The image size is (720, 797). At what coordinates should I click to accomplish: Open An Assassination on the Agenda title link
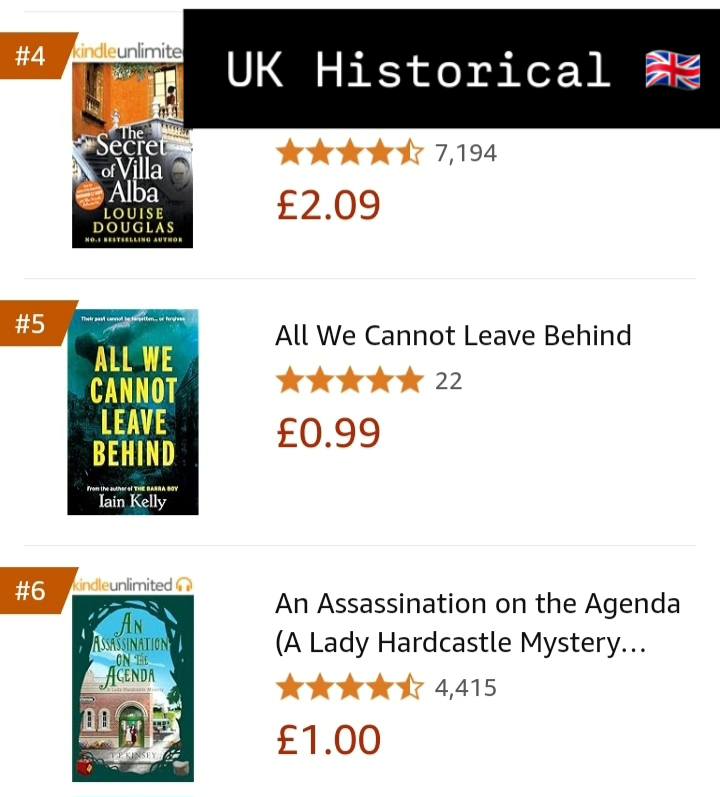click(477, 623)
